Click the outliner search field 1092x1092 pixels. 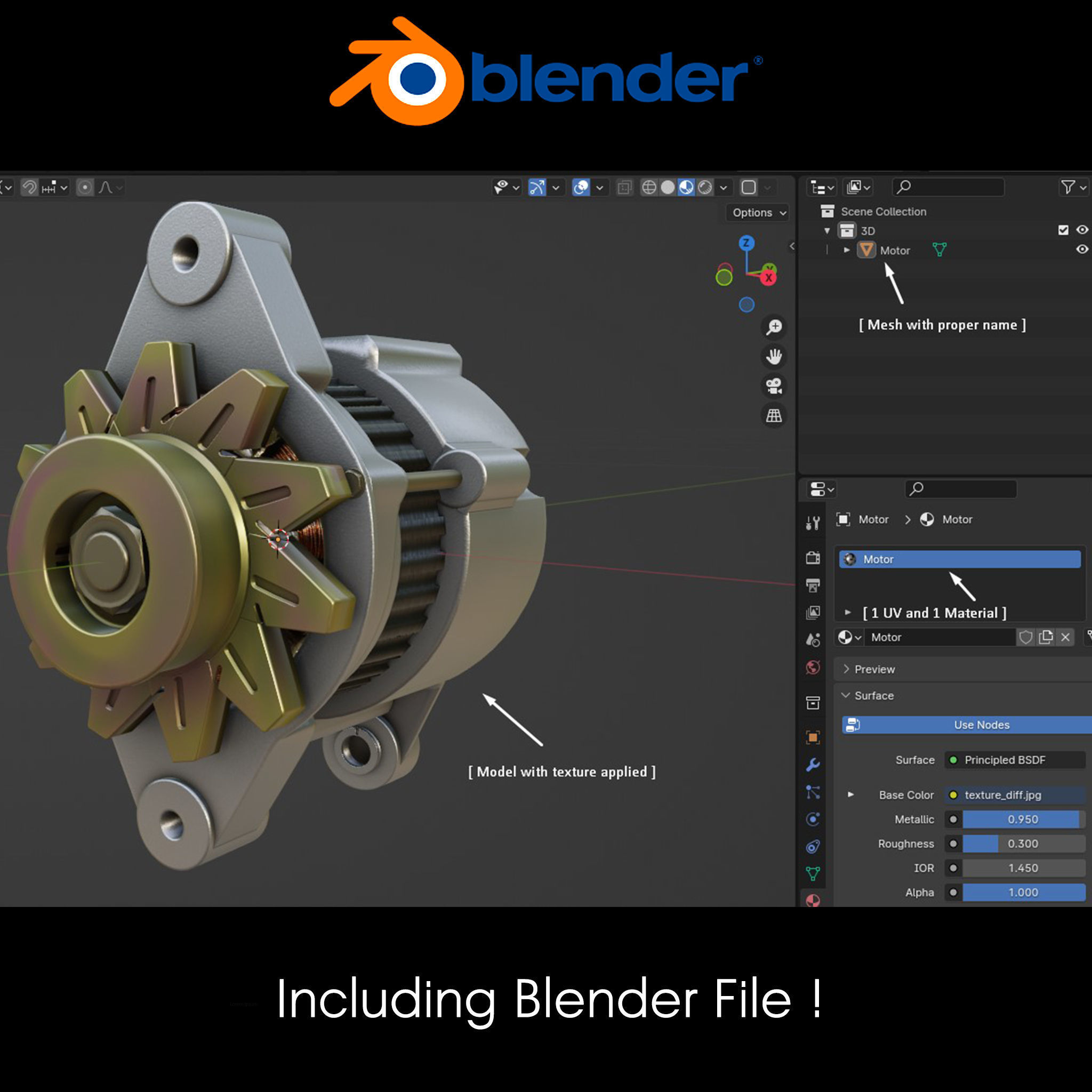(948, 187)
